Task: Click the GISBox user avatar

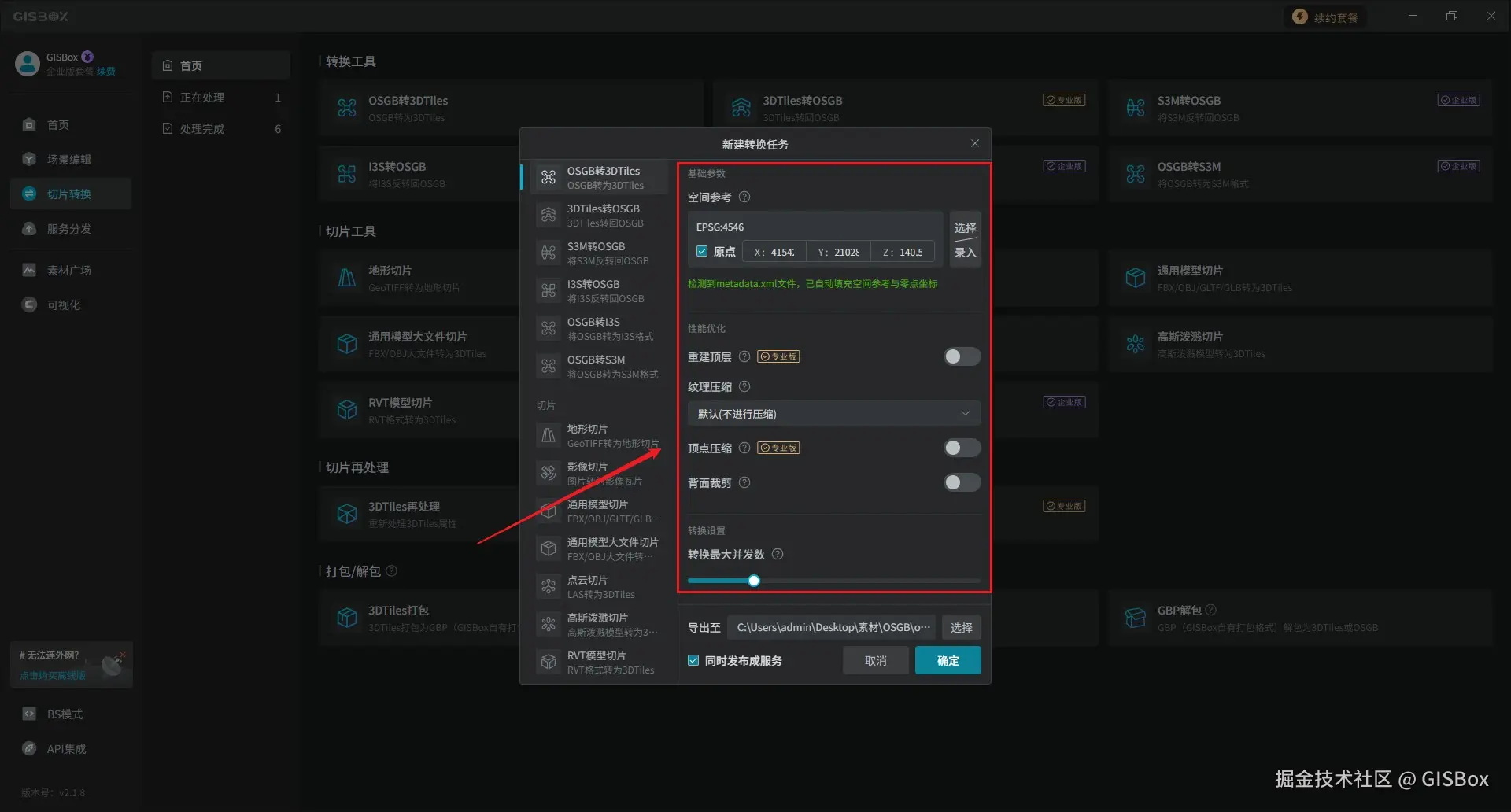Action: 28,64
